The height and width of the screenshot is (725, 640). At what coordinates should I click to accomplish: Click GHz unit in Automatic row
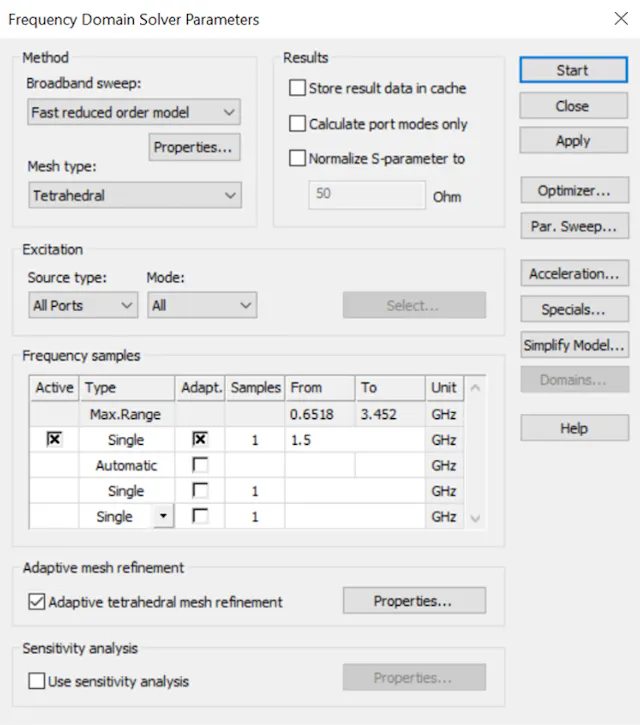(444, 465)
